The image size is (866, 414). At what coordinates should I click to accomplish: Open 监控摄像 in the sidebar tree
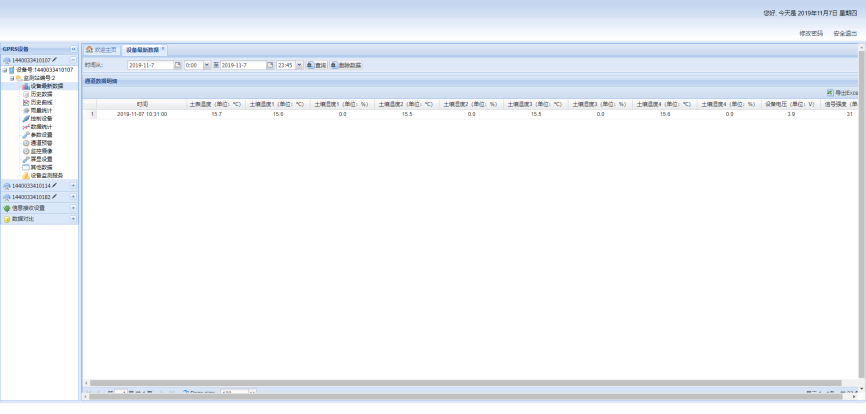point(40,150)
